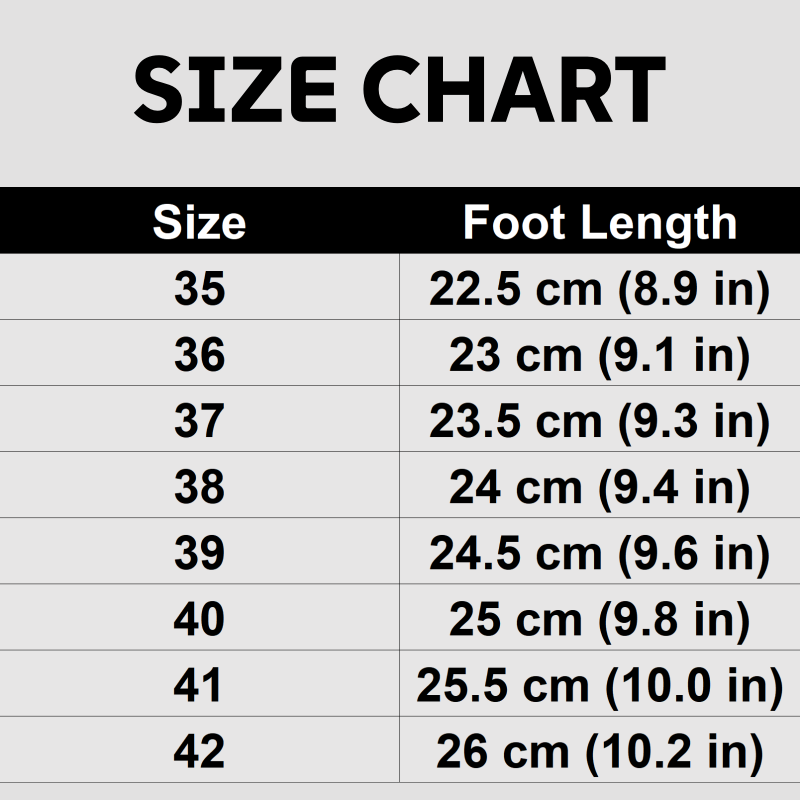The image size is (800, 800).
Task: Select the 26 cm (10.2 in) cell
Action: click(x=599, y=751)
